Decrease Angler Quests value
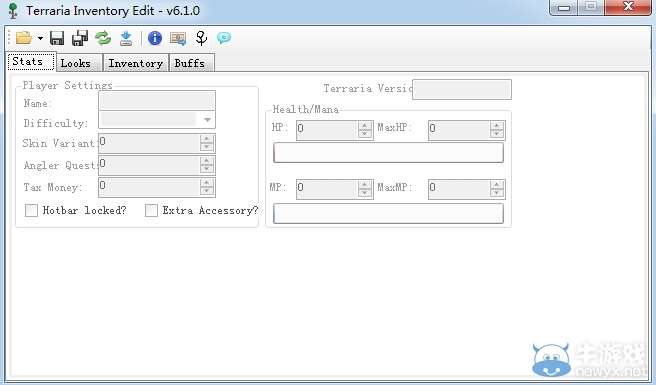Image resolution: width=656 pixels, height=385 pixels. [207, 169]
